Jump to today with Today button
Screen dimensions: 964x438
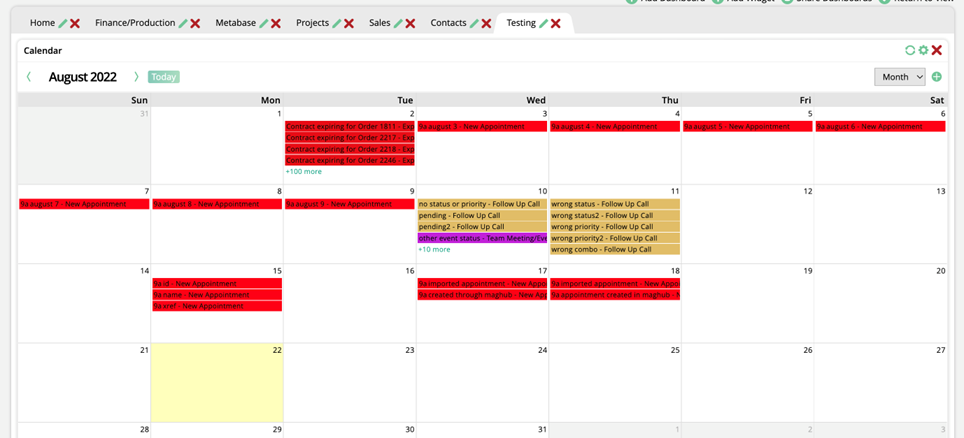point(164,77)
